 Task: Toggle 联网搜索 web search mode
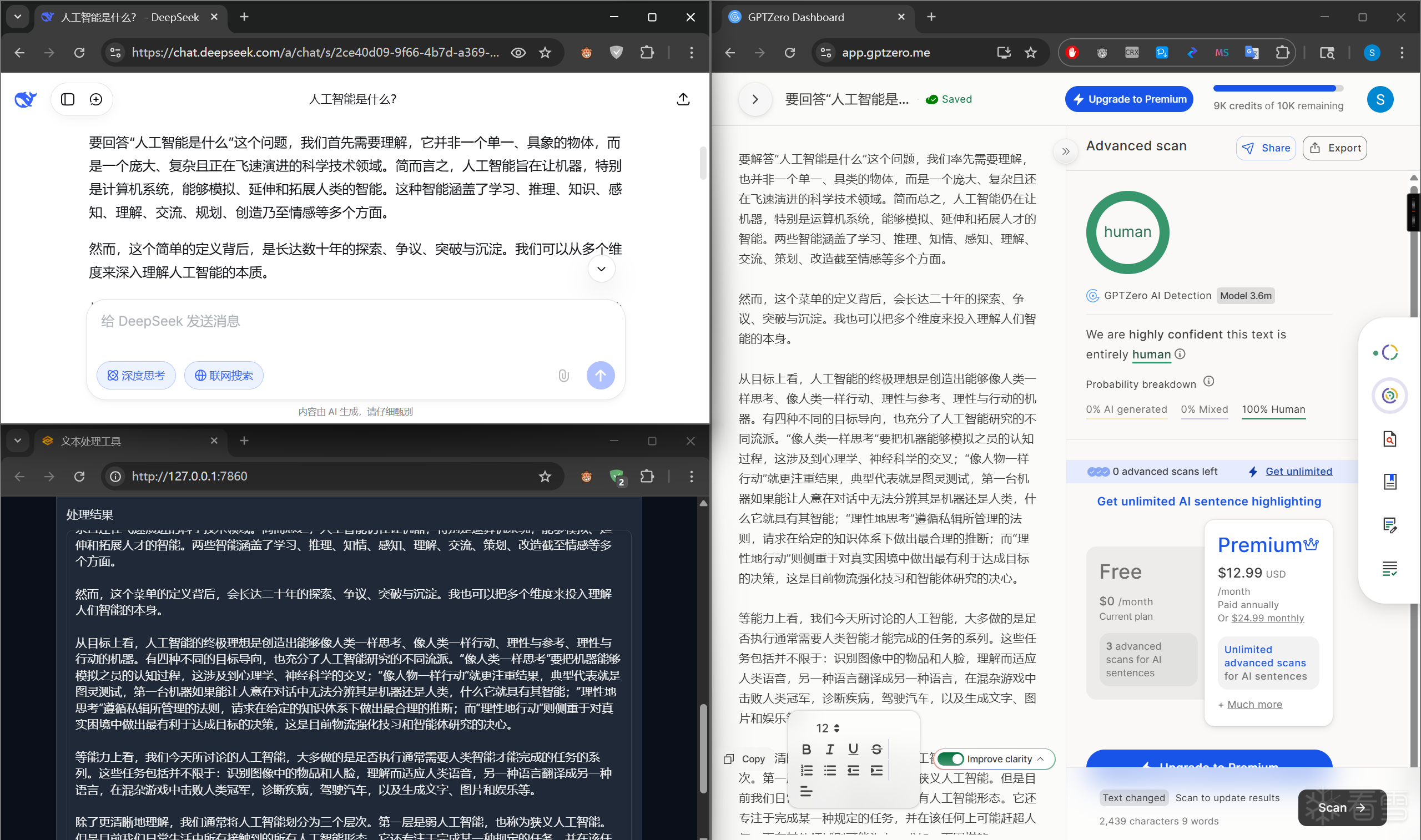point(224,376)
